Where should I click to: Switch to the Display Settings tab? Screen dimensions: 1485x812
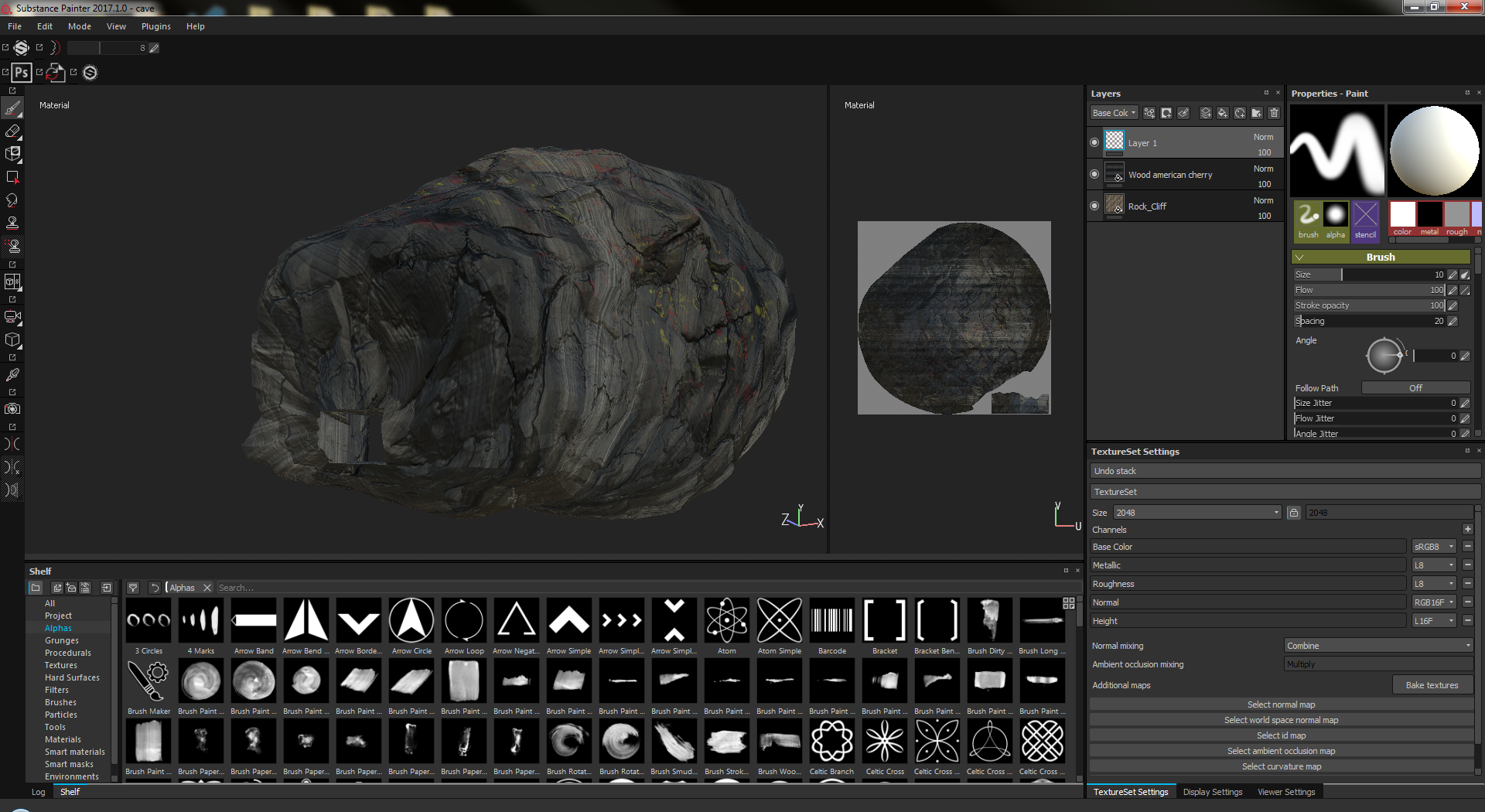tap(1213, 792)
